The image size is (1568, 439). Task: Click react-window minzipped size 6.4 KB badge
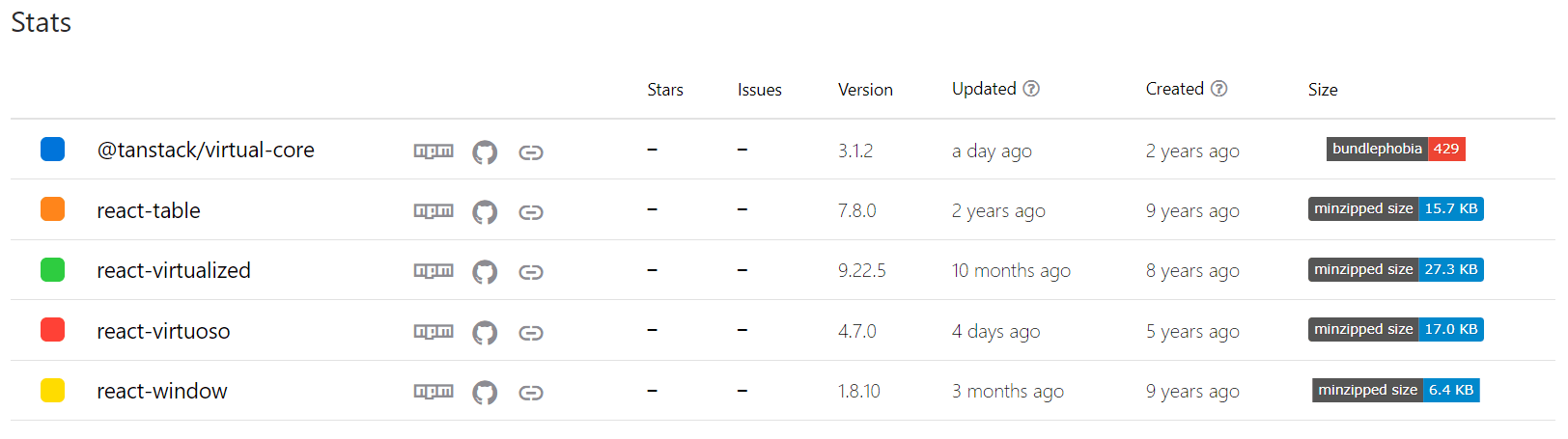pyautogui.click(x=1395, y=390)
